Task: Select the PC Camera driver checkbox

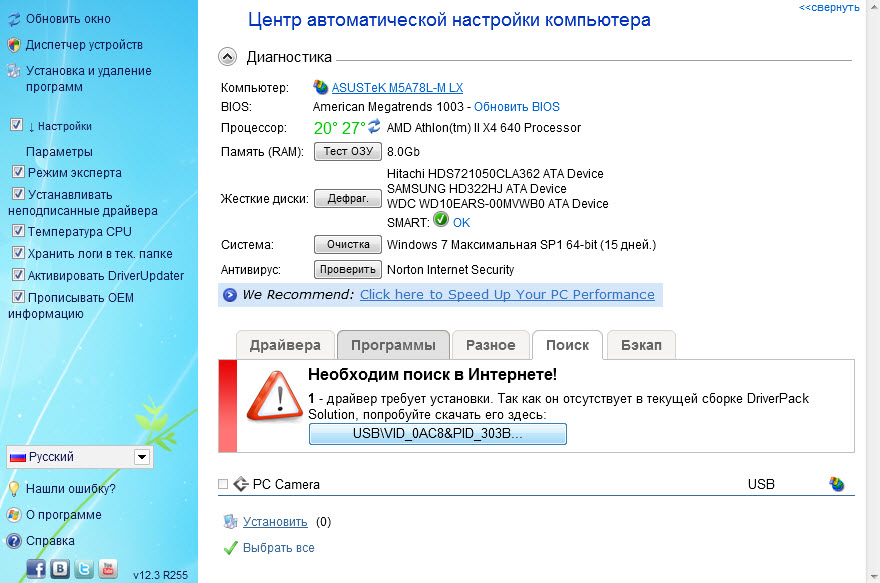Action: click(223, 484)
